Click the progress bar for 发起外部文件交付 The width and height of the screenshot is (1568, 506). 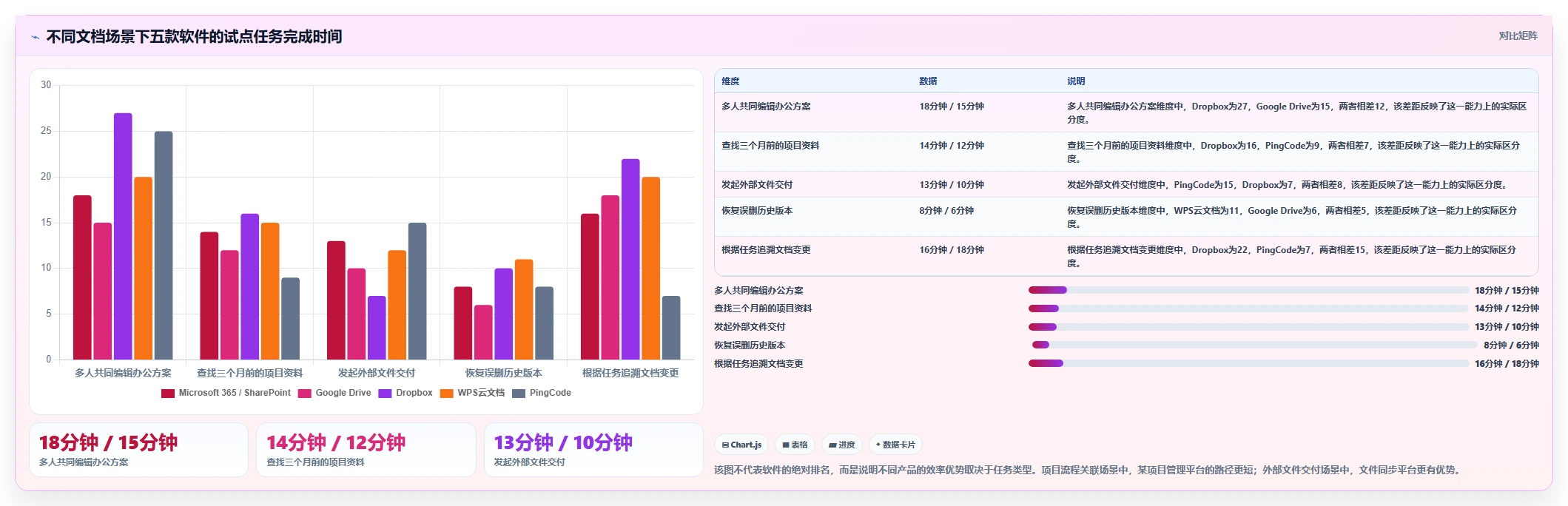coord(1248,327)
